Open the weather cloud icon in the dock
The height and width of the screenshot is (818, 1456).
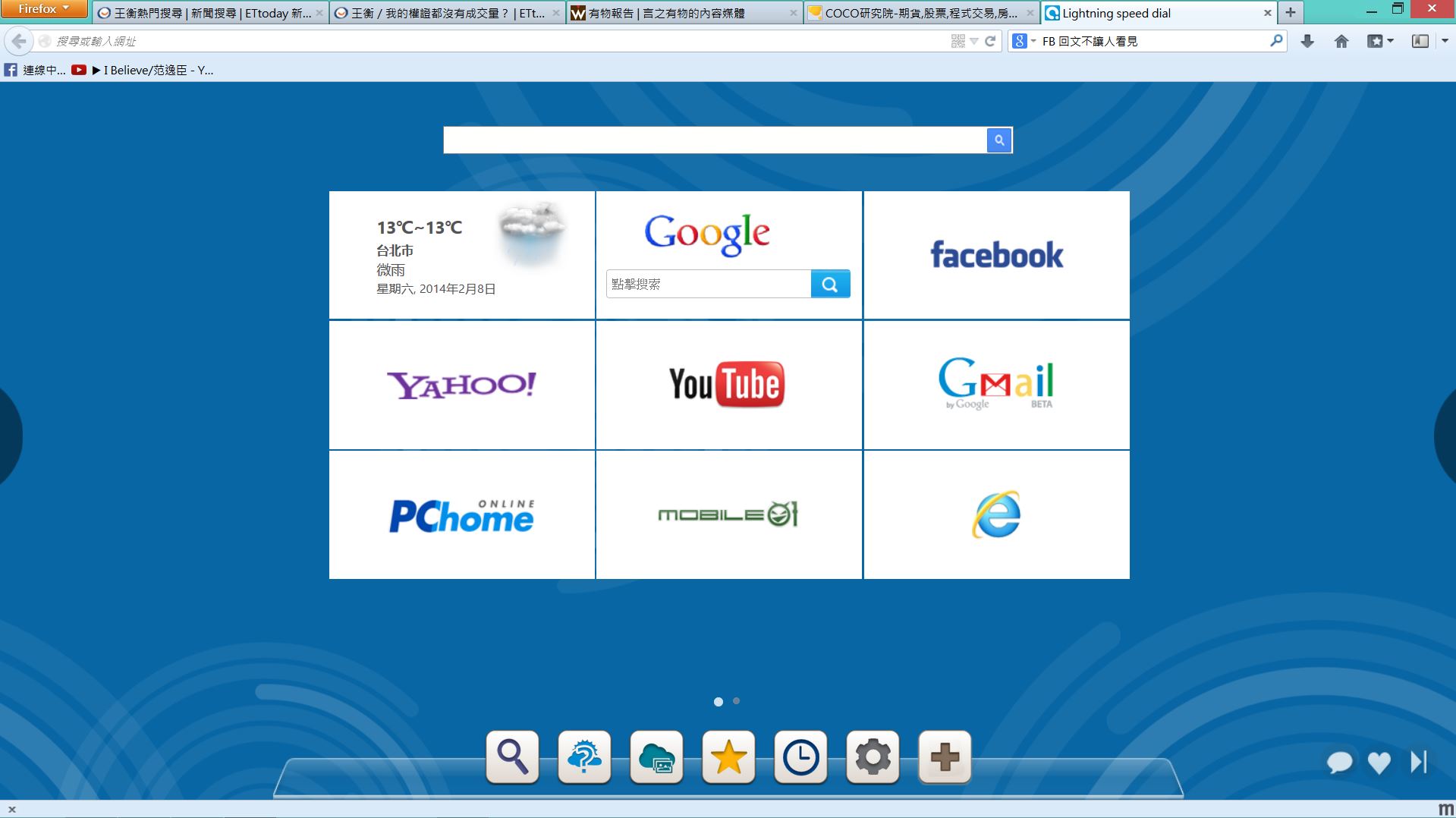[x=584, y=757]
